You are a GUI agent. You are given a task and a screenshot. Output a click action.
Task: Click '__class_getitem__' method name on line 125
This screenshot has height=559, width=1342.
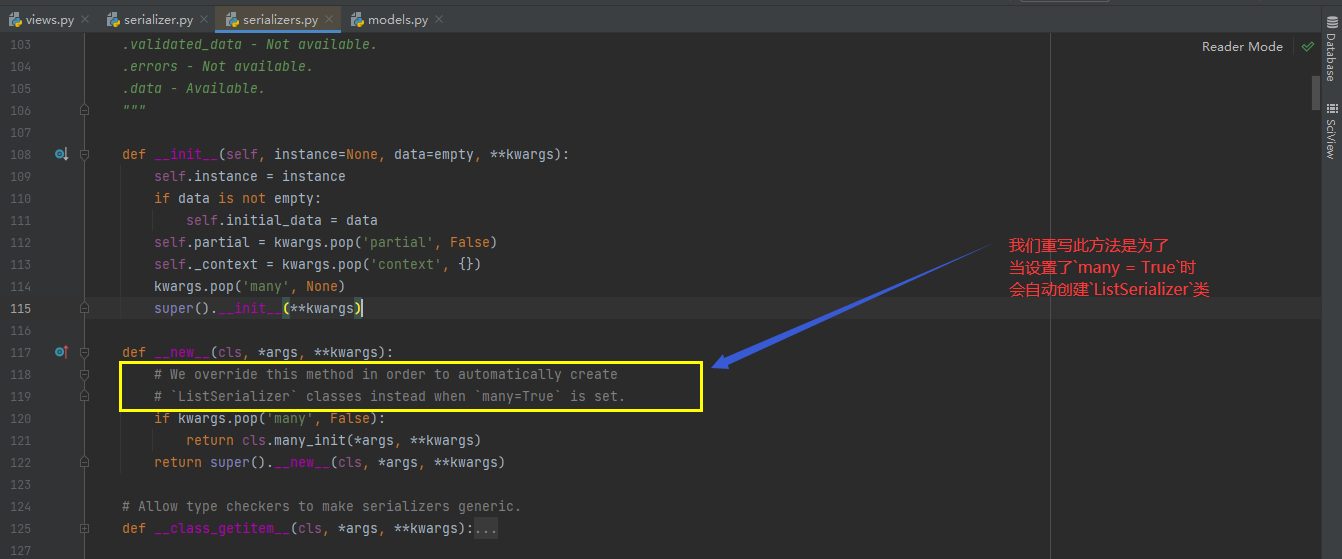coord(222,528)
